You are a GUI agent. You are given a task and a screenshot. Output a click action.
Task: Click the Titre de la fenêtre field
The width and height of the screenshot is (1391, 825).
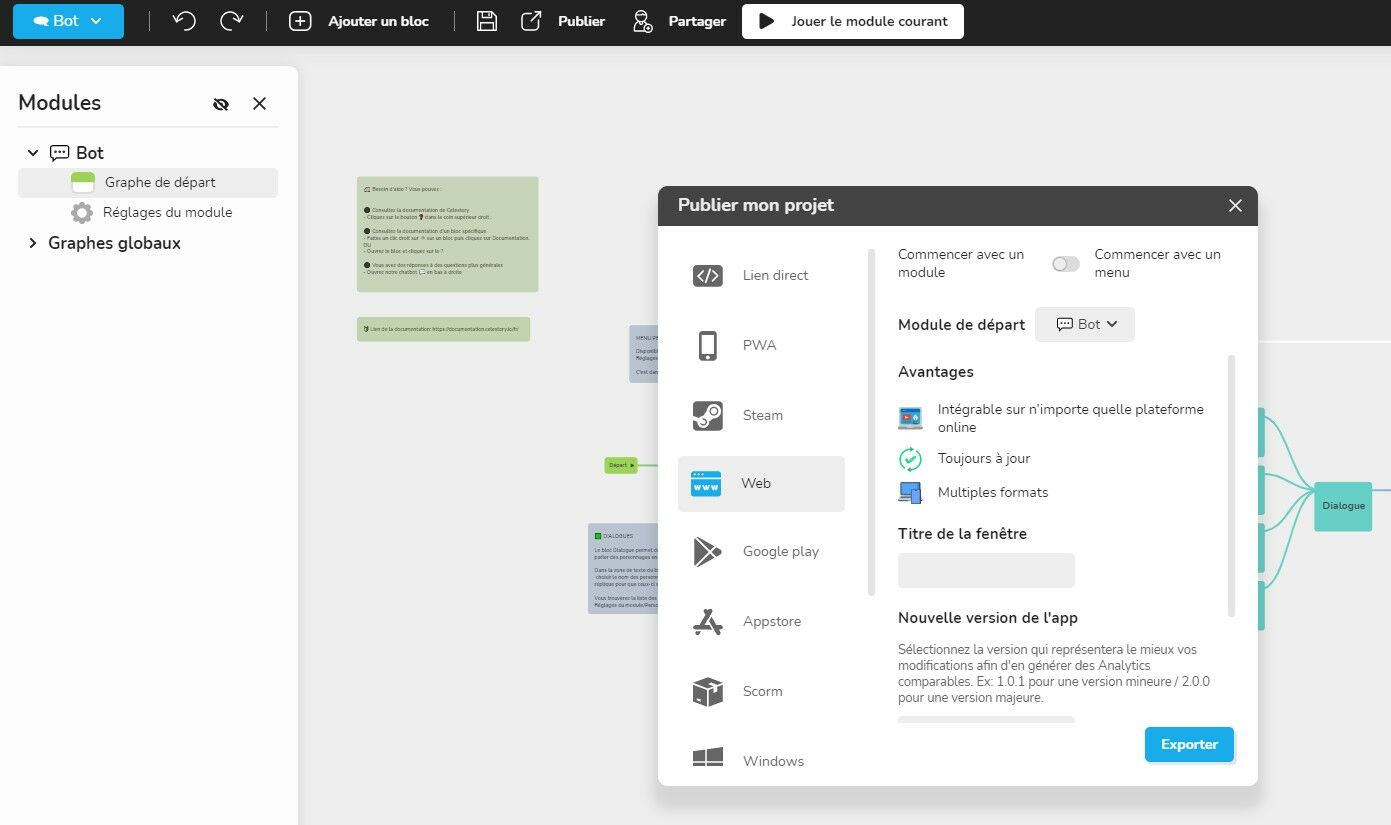click(x=986, y=570)
